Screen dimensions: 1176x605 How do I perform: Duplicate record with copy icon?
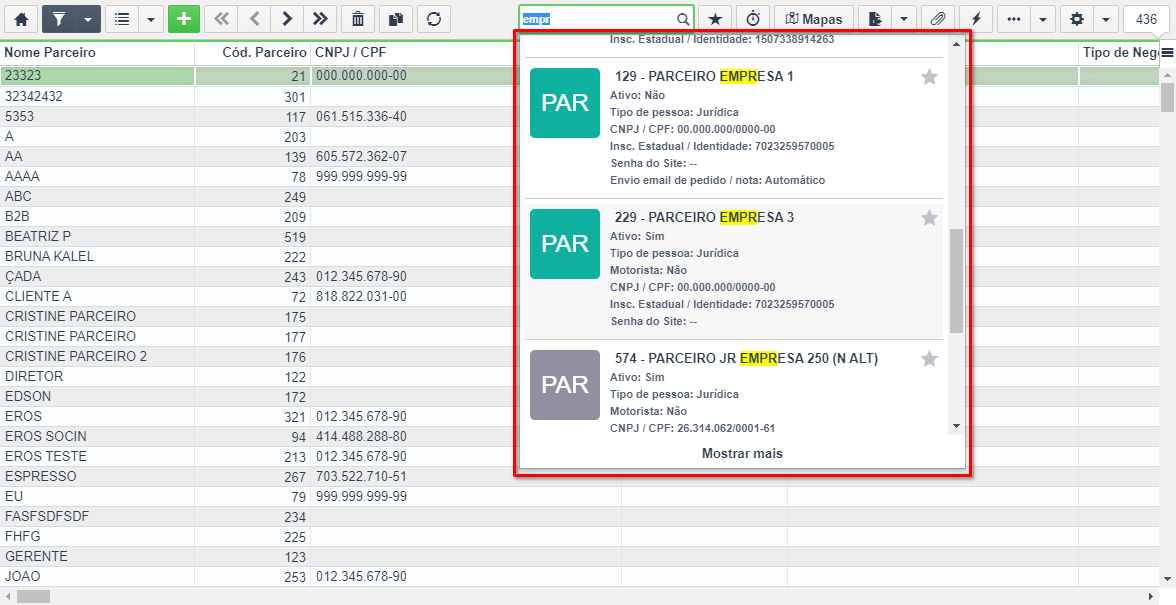tap(396, 19)
